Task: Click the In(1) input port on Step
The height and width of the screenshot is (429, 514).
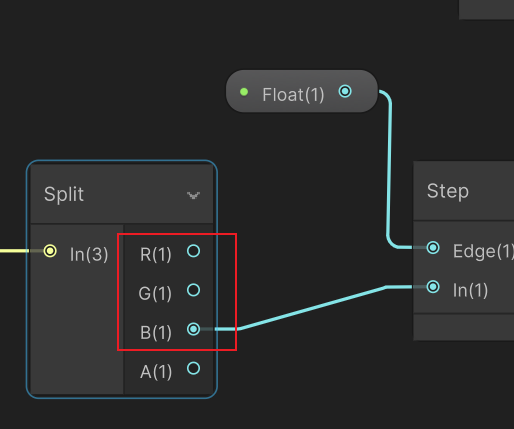Action: pyautogui.click(x=433, y=287)
